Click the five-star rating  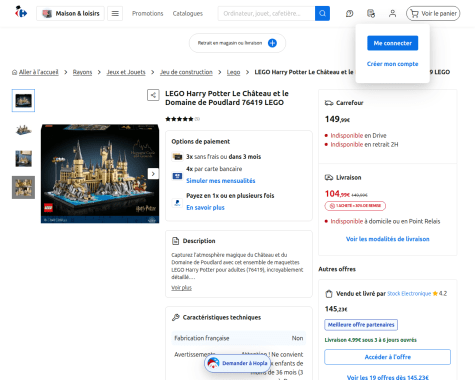[179, 119]
